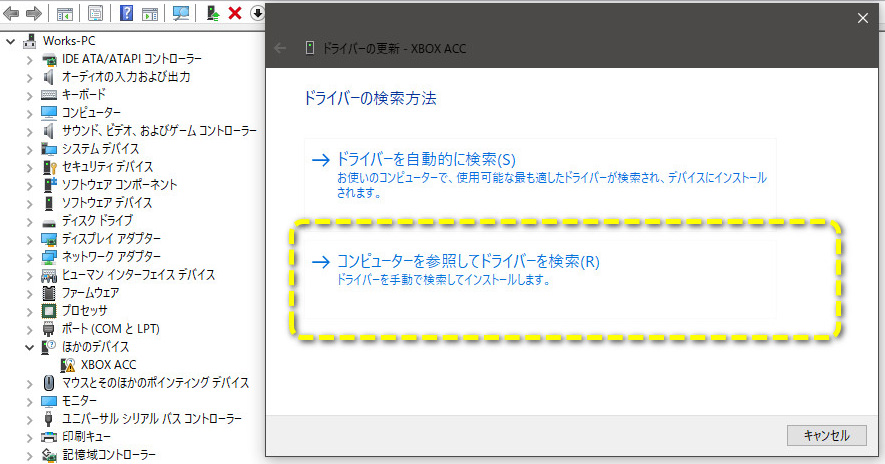The width and height of the screenshot is (885, 464).
Task: Click the speaker icon beside オーディオの入力および出力
Action: pos(49,77)
